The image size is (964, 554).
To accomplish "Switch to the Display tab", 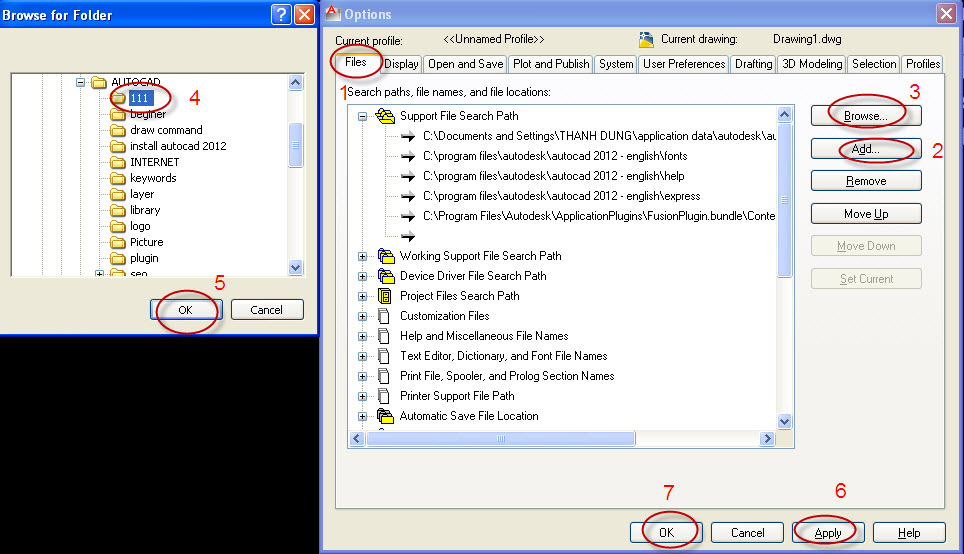I will point(401,64).
